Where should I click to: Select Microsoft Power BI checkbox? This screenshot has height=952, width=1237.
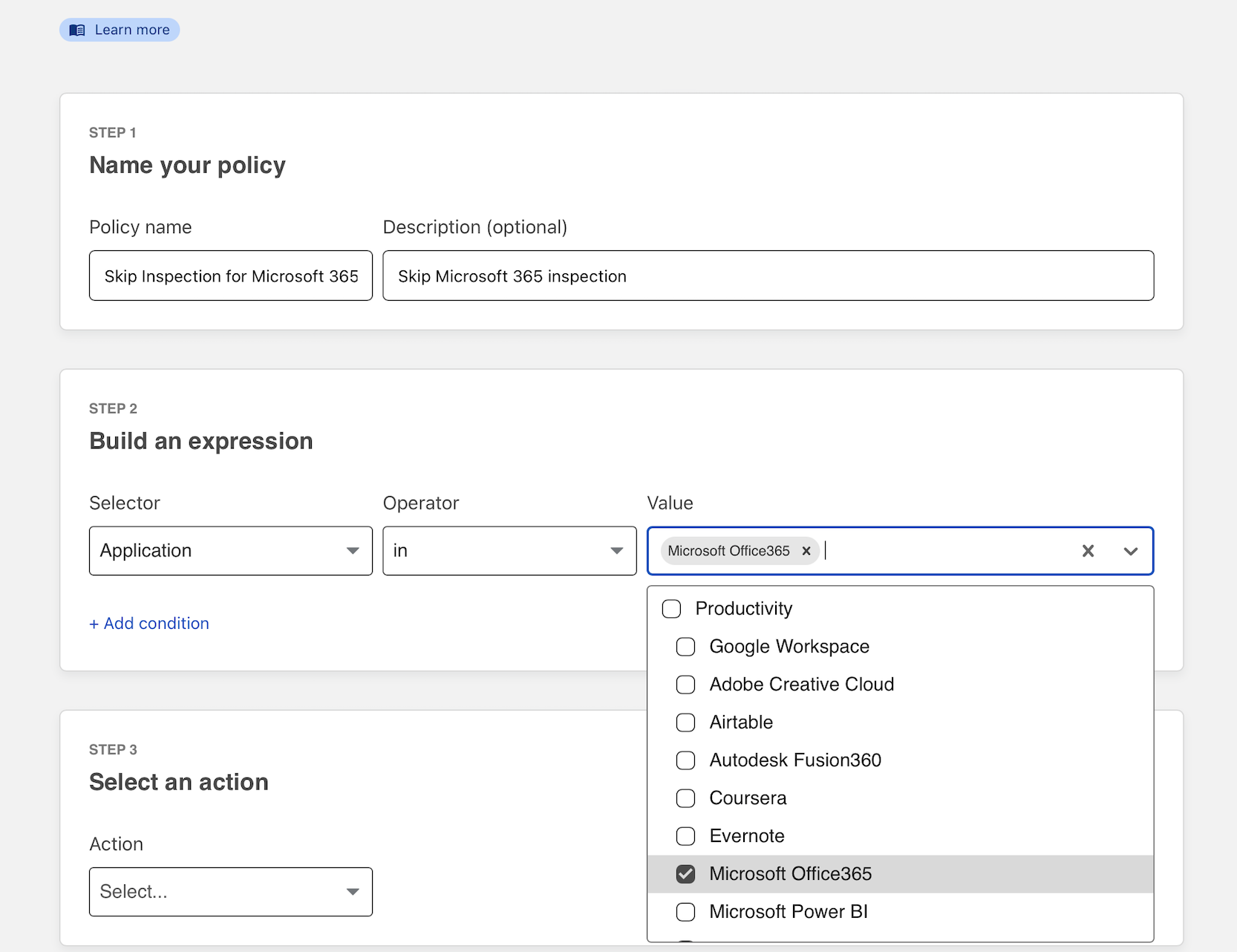(685, 912)
